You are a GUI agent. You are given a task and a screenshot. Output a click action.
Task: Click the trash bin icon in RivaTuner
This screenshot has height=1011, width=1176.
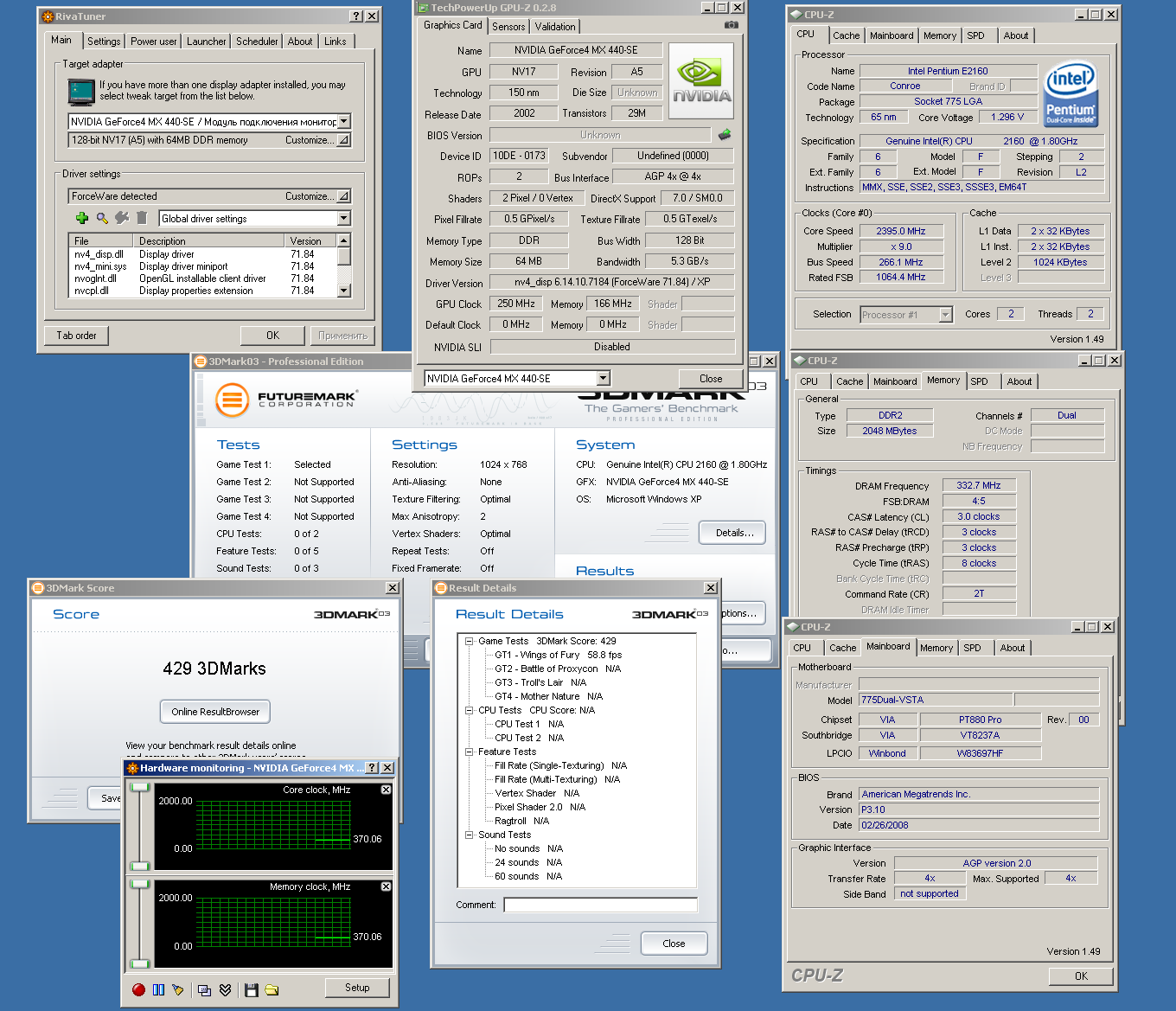142,218
